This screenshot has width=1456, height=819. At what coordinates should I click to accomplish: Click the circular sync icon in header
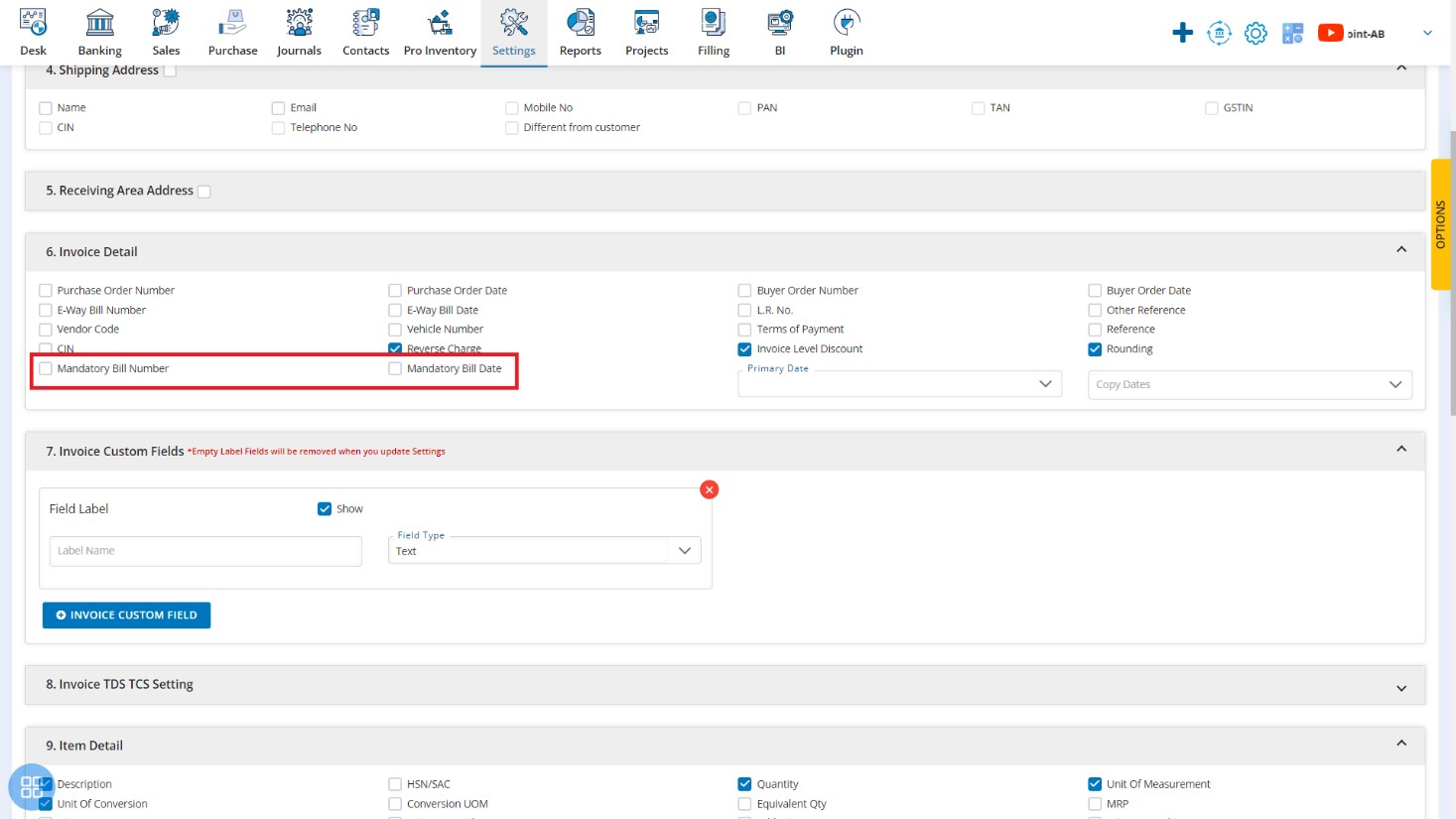[1219, 33]
